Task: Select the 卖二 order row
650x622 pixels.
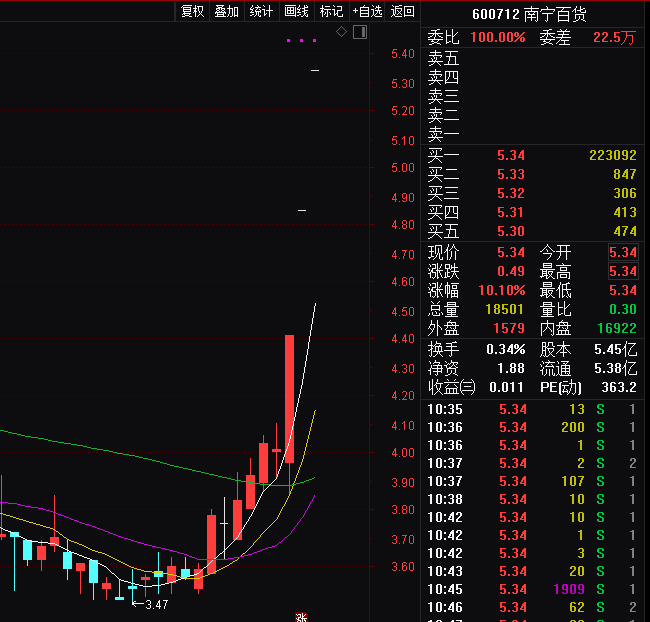Action: pyautogui.click(x=532, y=116)
